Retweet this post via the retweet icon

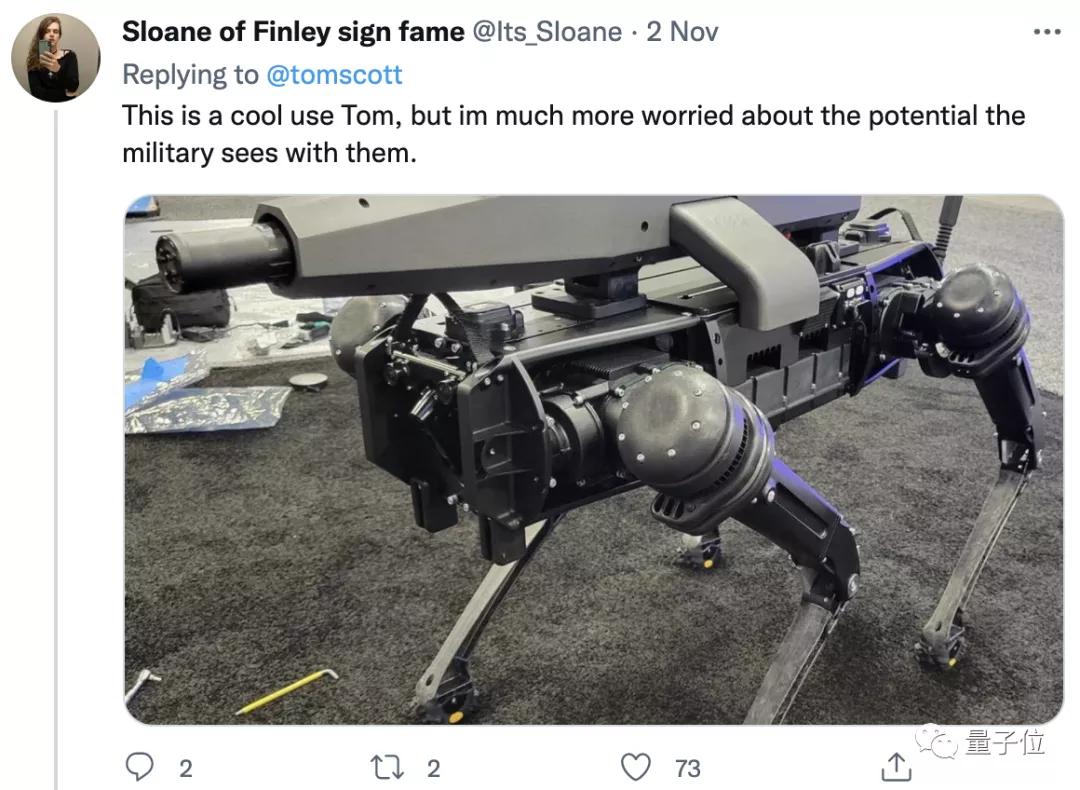pyautogui.click(x=384, y=767)
